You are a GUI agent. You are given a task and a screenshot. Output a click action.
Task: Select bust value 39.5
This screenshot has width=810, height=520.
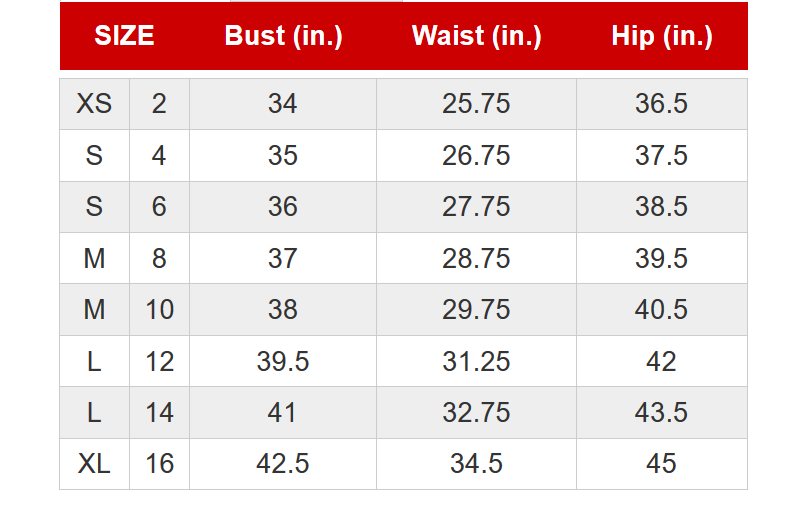tap(283, 361)
